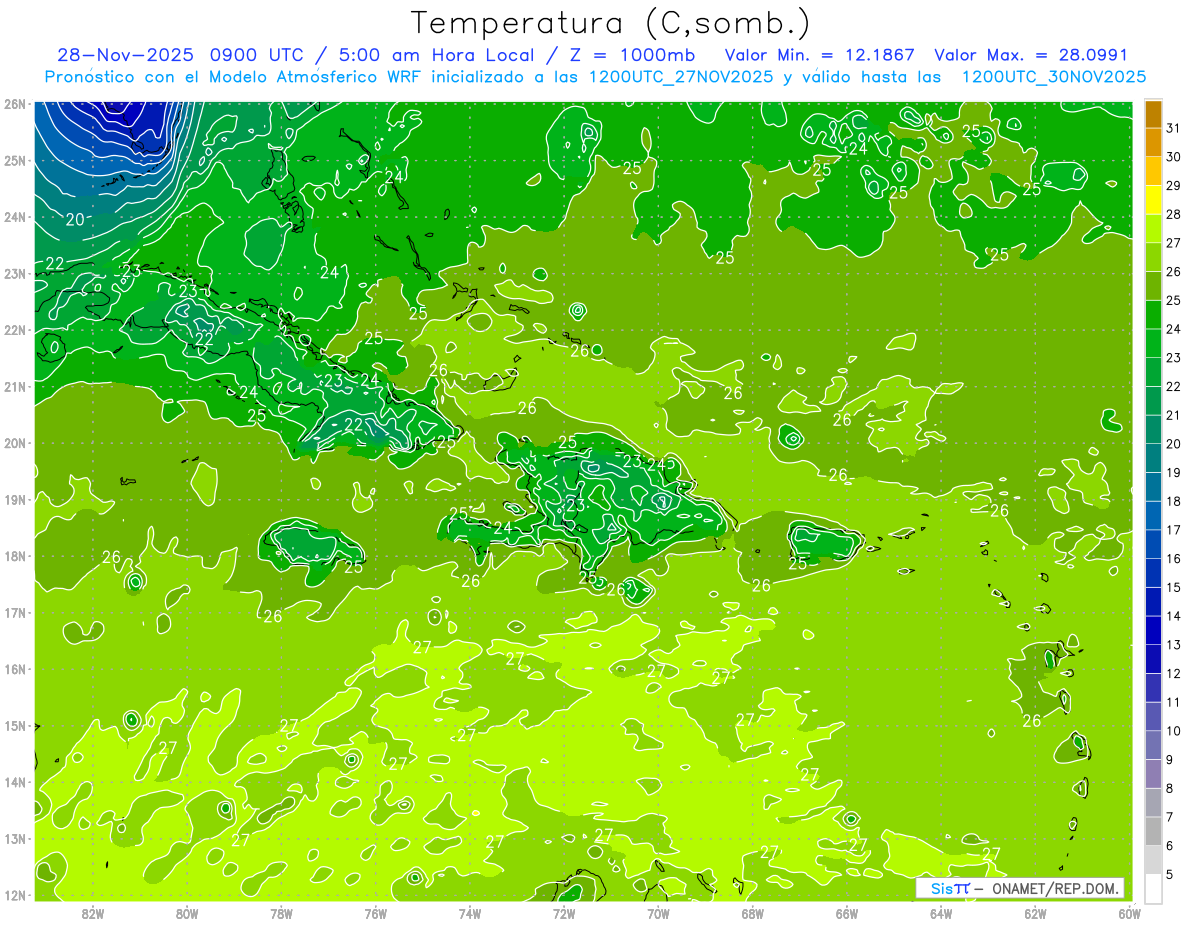Click "1200UTC_30NOV2025" valid-until time text
The image size is (1200, 927).
pos(1053,77)
